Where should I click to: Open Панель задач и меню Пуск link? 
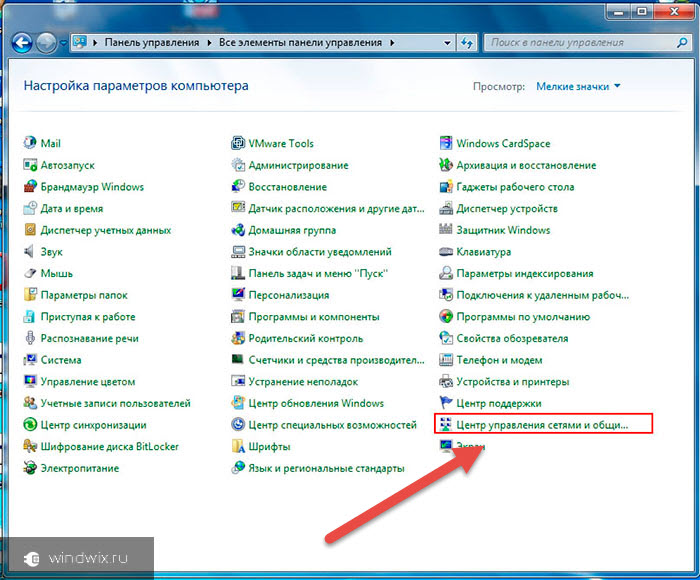[x=318, y=273]
